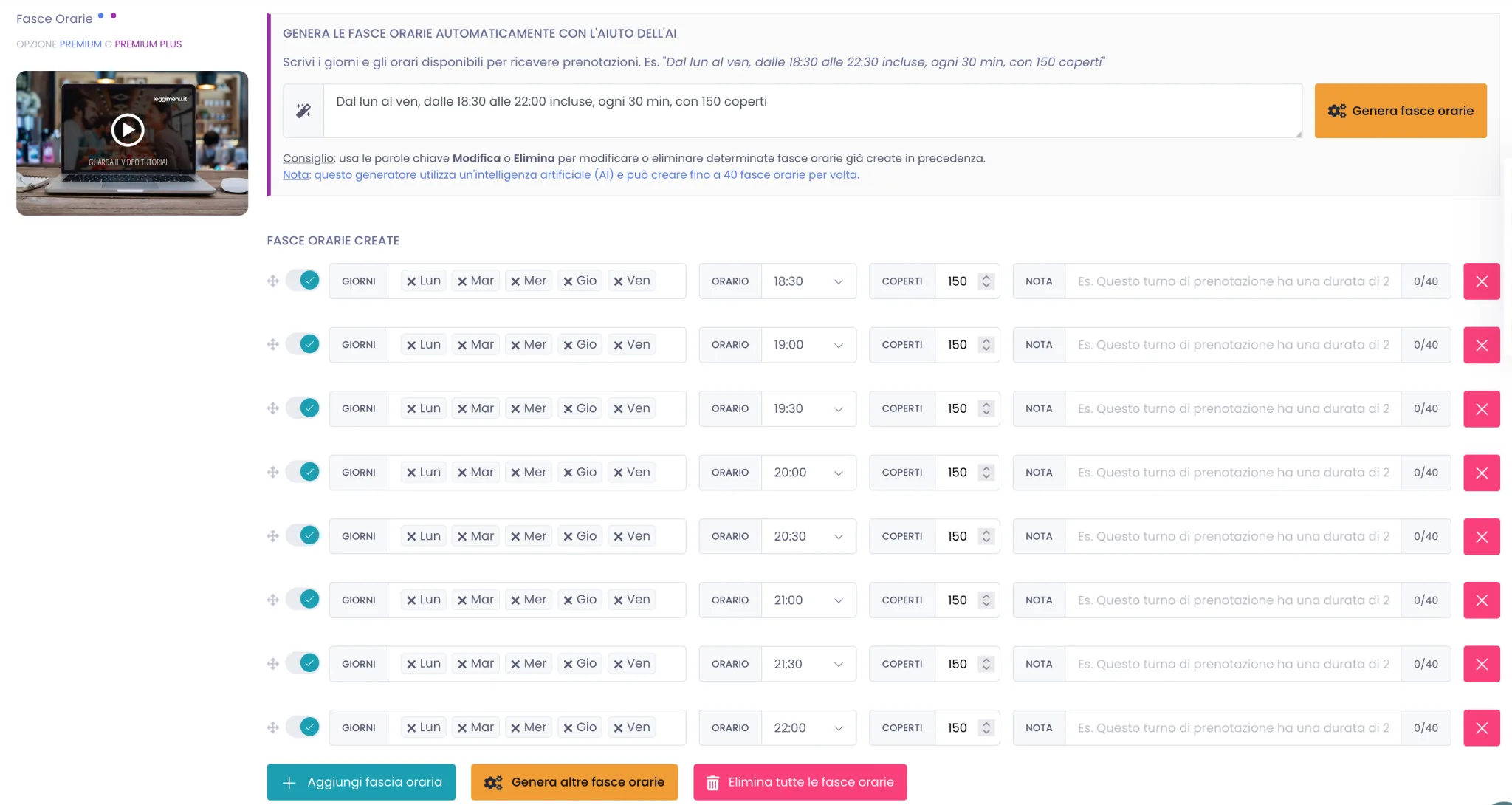The width and height of the screenshot is (1512, 805).
Task: Open the 21:30 orario dropdown
Action: point(808,664)
